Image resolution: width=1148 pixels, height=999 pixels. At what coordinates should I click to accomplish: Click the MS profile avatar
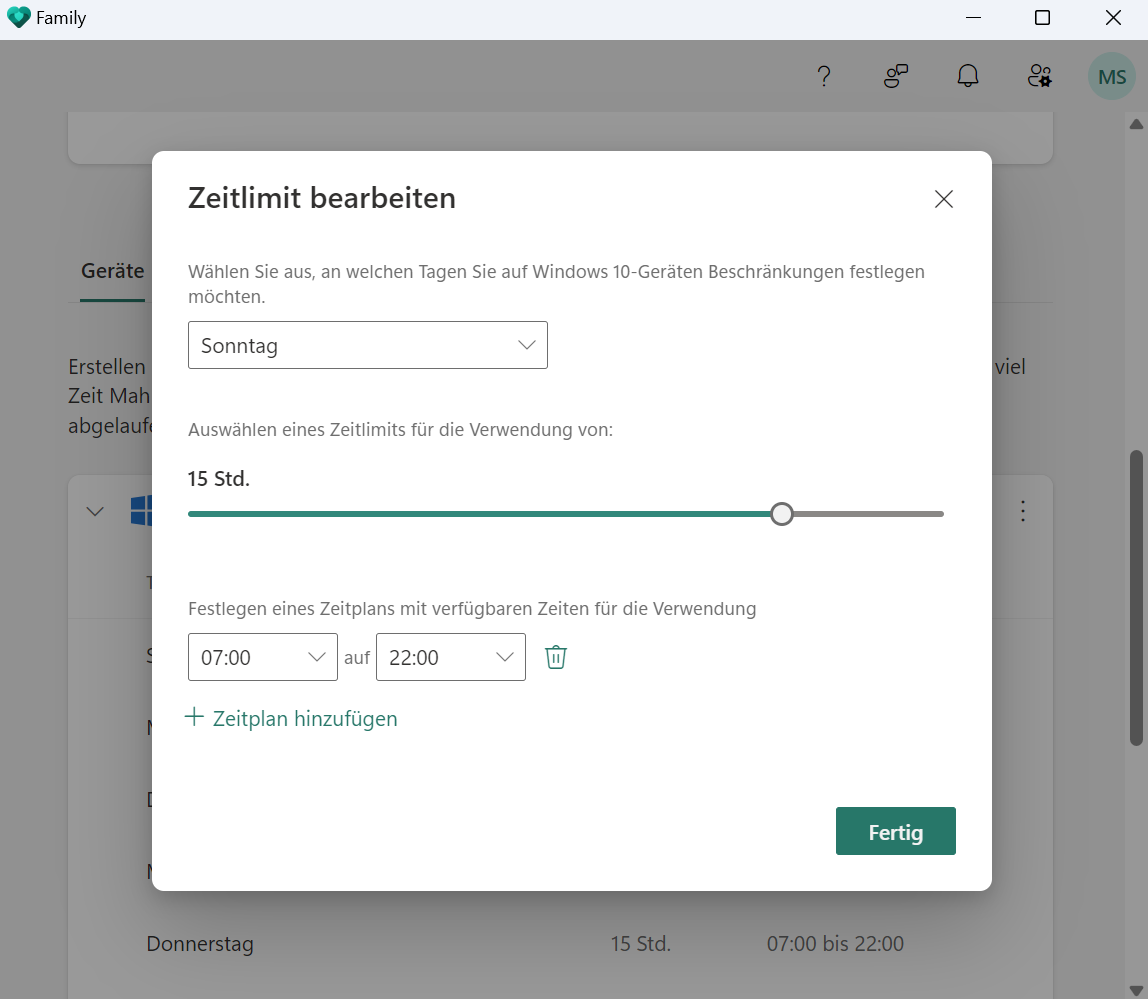[1111, 76]
